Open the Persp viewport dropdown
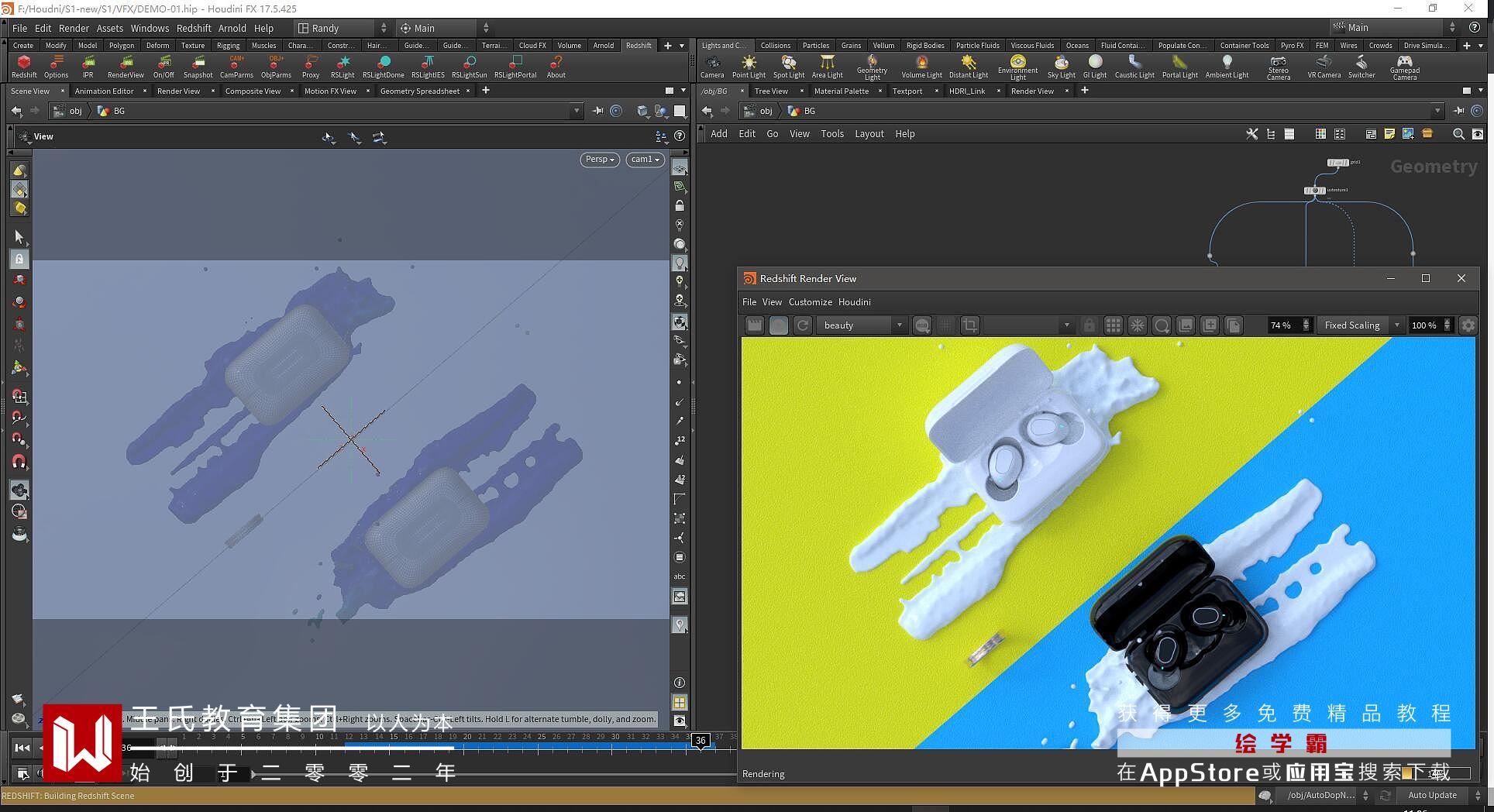The image size is (1494, 812). [x=600, y=160]
